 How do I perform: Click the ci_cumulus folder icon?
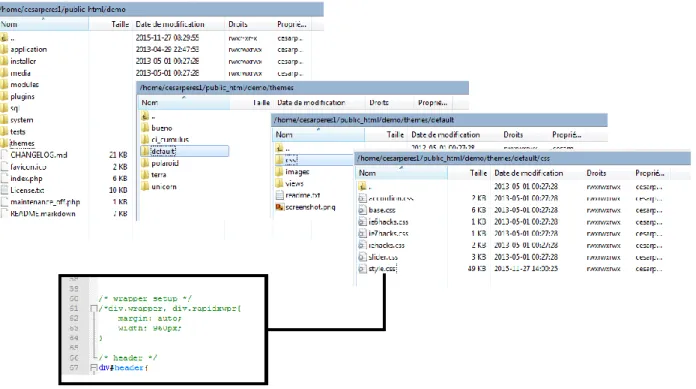[x=145, y=139]
